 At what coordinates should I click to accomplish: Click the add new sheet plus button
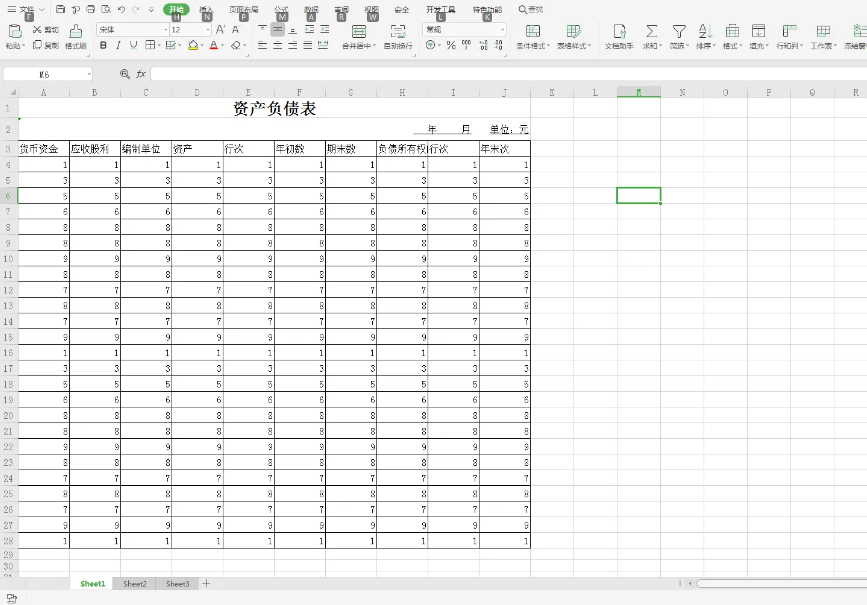[x=207, y=583]
